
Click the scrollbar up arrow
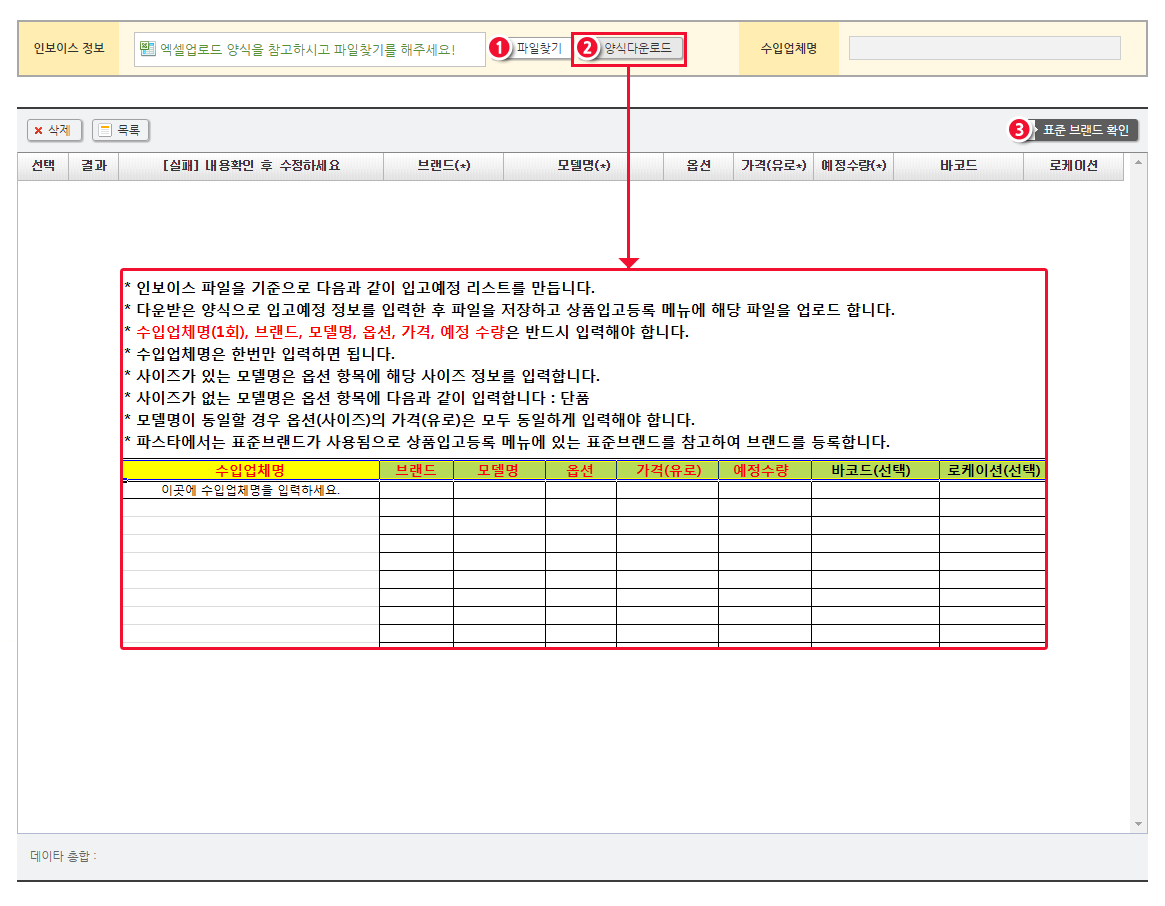coord(1138,161)
